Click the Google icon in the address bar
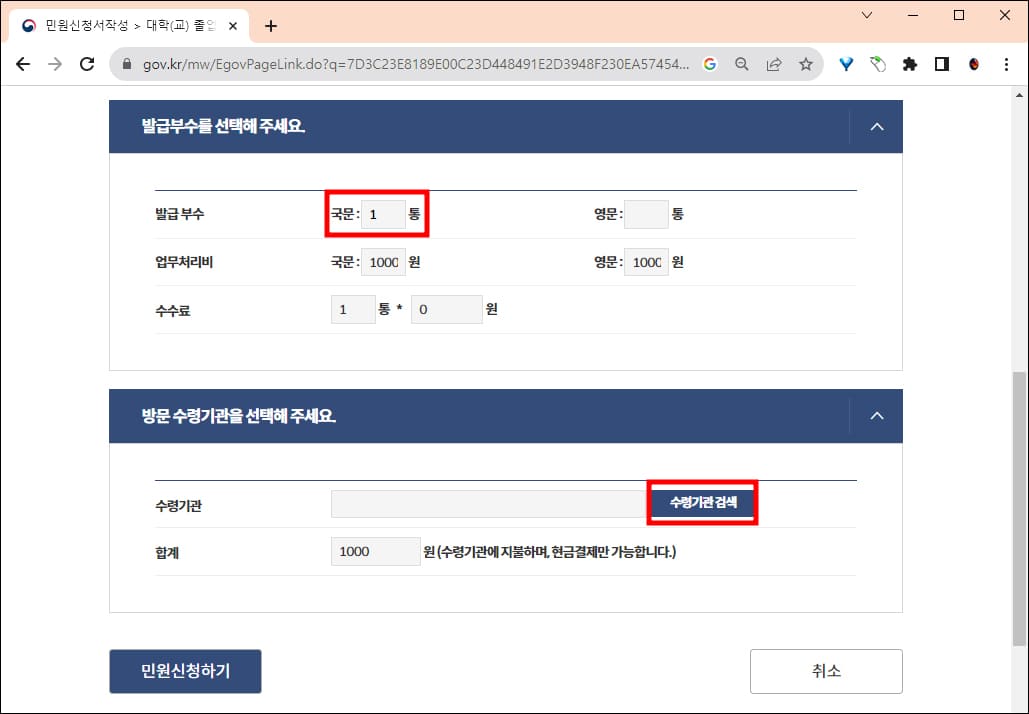Viewport: 1029px width, 714px height. coord(709,63)
